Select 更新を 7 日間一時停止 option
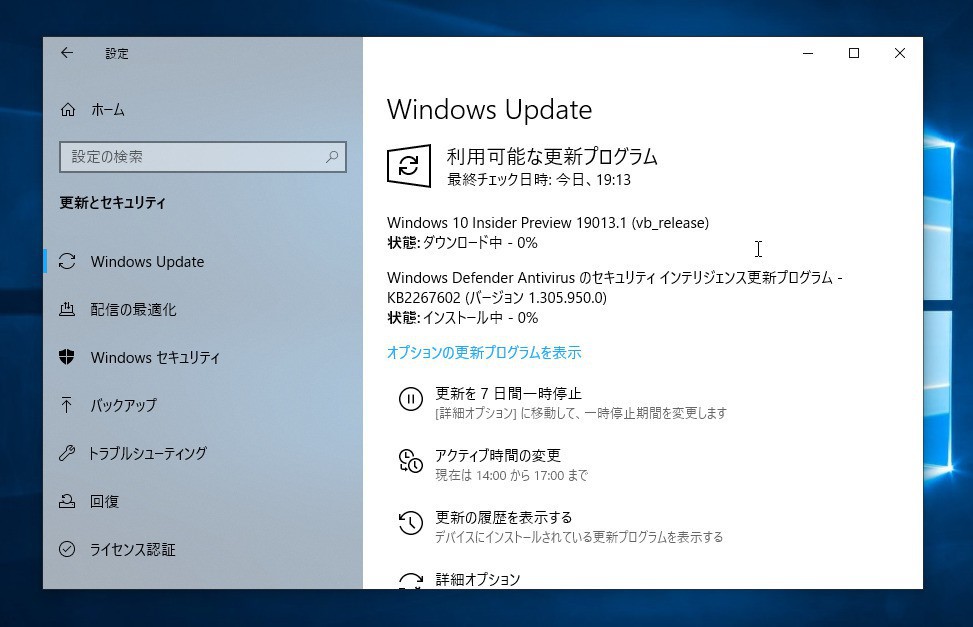 tap(508, 394)
